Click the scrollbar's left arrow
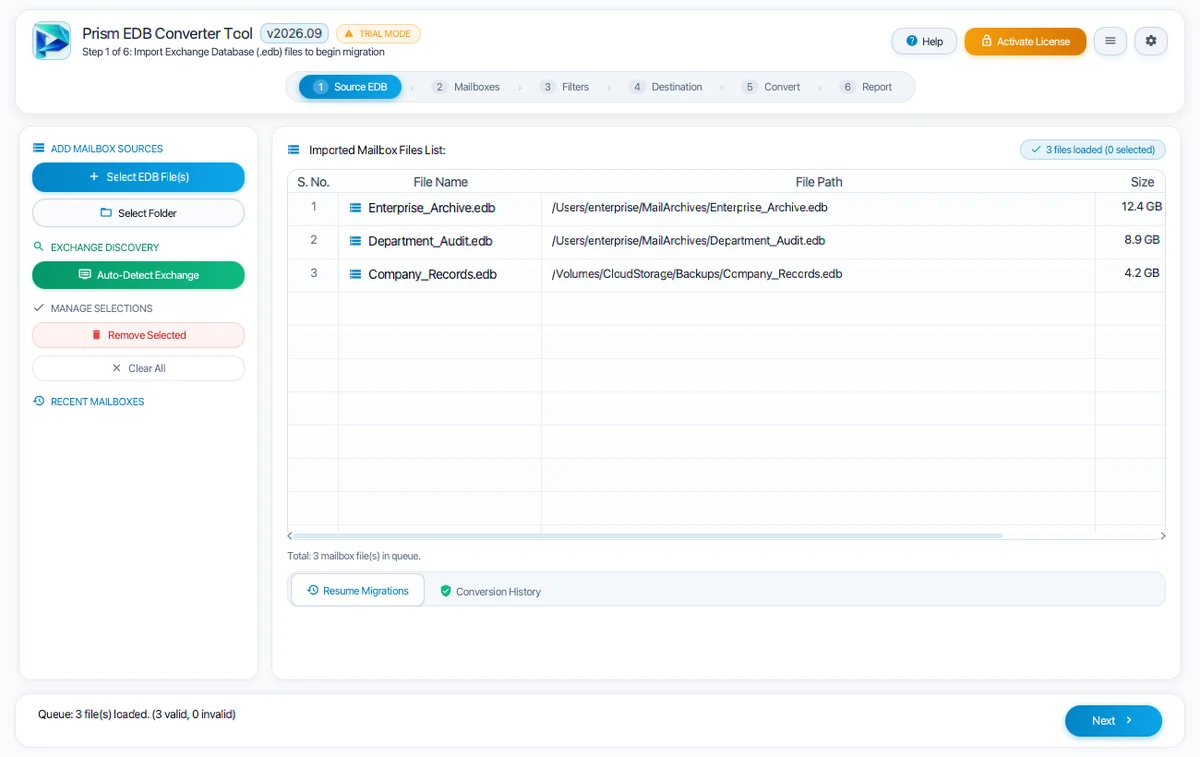1200x757 pixels. [x=290, y=536]
